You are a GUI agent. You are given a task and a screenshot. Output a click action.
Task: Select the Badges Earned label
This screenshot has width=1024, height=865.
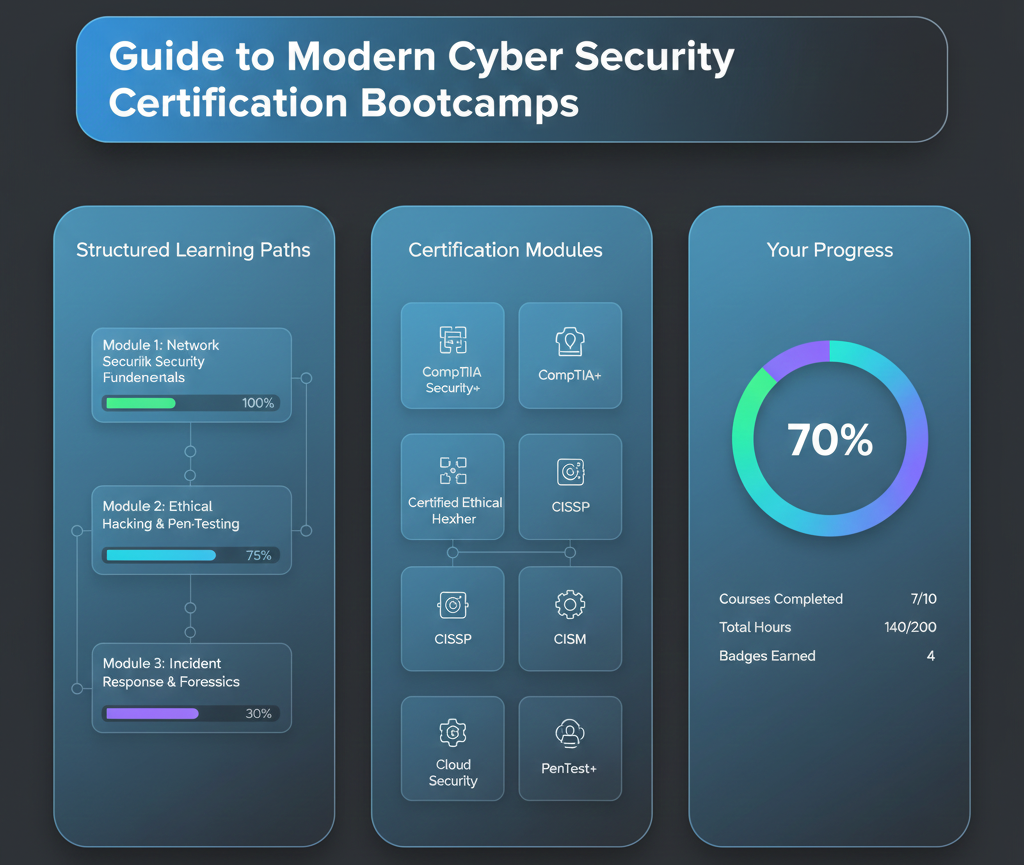click(x=767, y=656)
